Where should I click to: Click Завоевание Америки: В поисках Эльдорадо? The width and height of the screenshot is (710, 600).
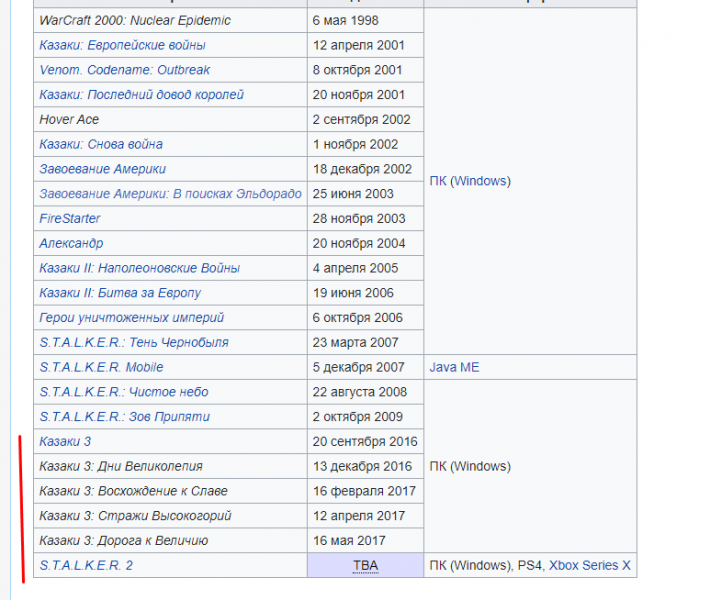point(170,194)
